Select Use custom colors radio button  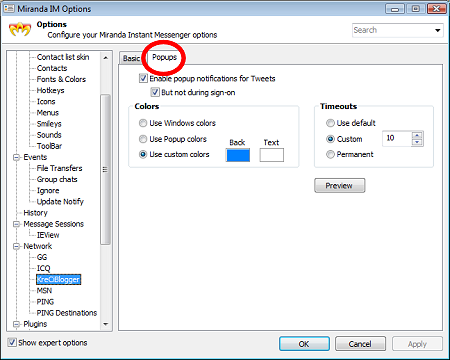pyautogui.click(x=143, y=154)
